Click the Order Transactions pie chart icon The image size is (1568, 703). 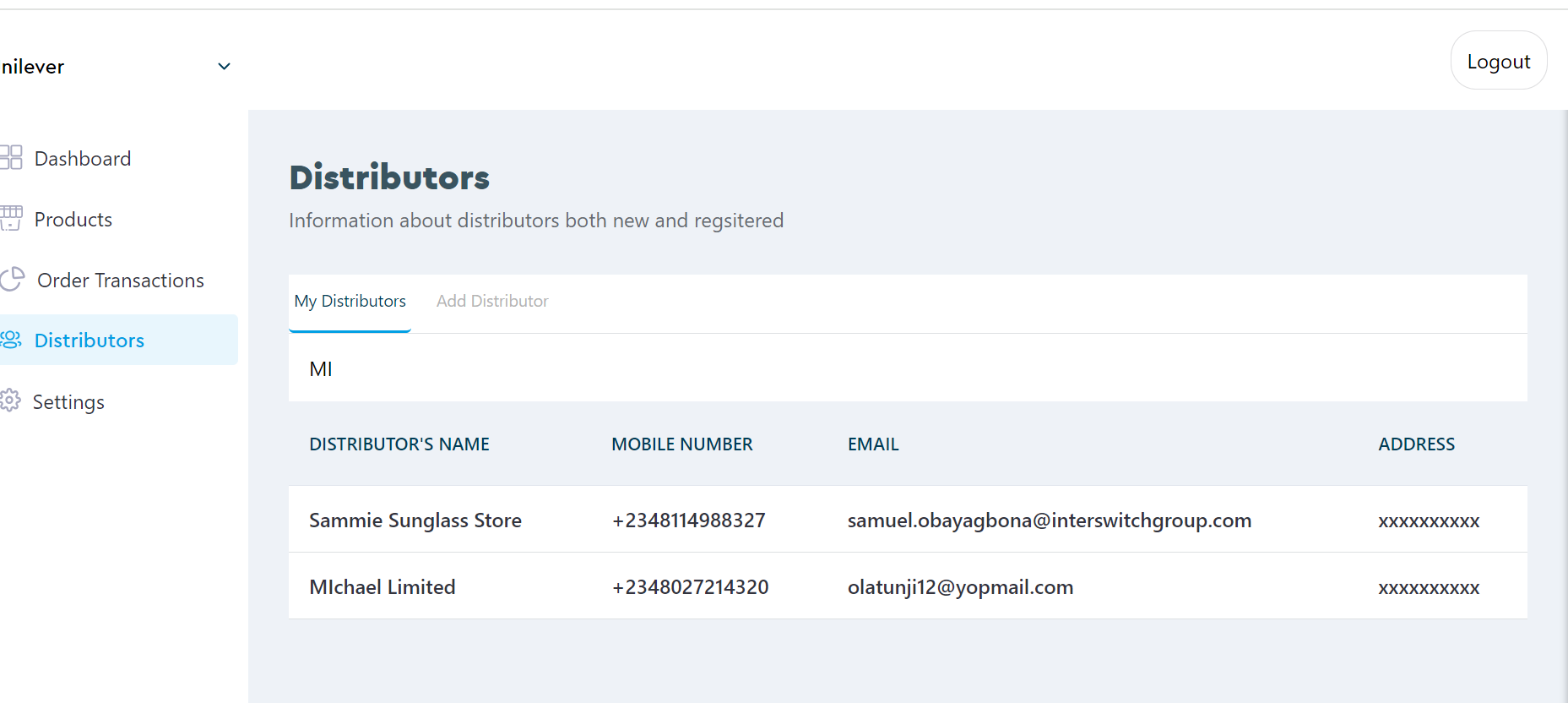point(12,280)
